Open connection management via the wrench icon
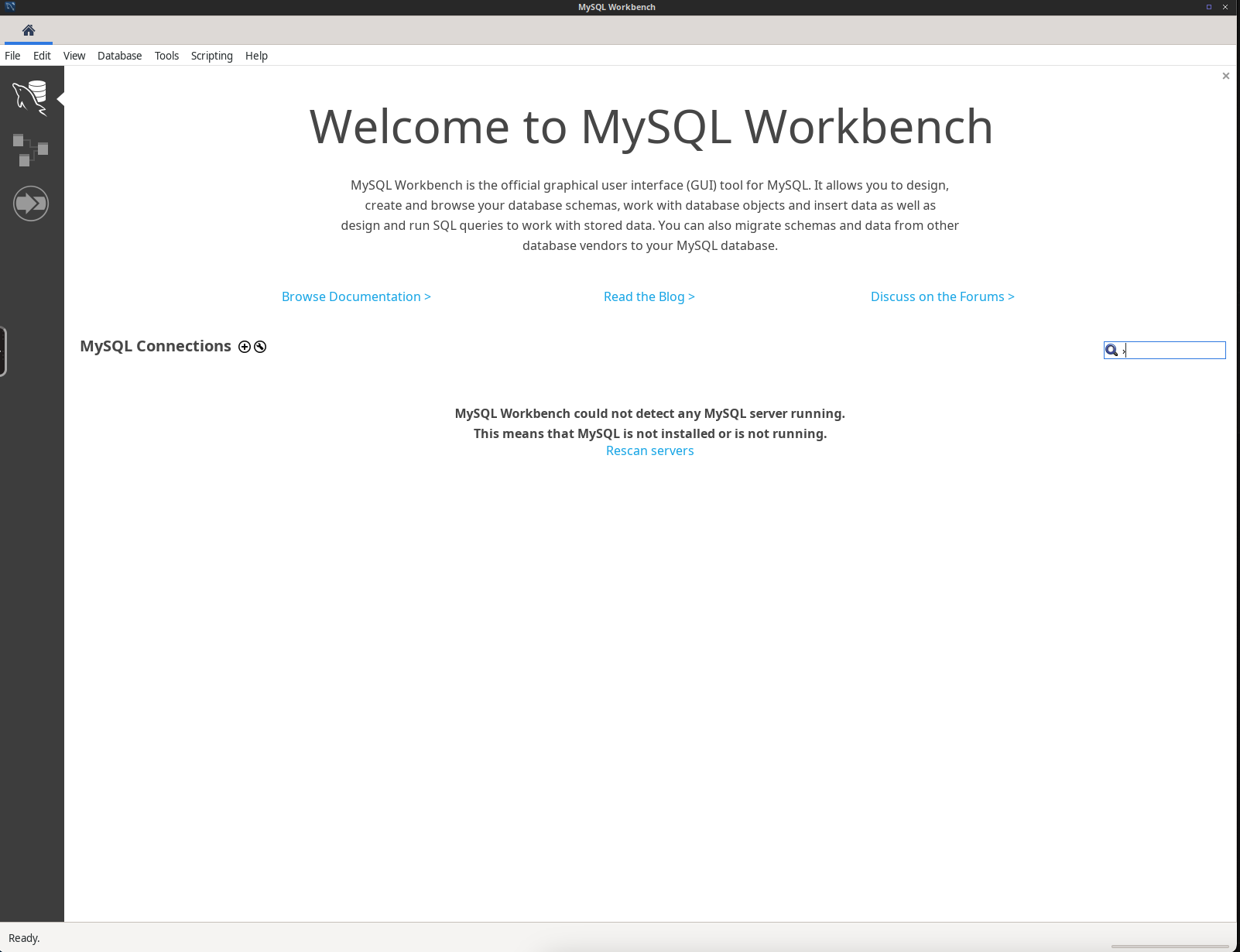Screen dimensions: 1240x952 coord(259,347)
